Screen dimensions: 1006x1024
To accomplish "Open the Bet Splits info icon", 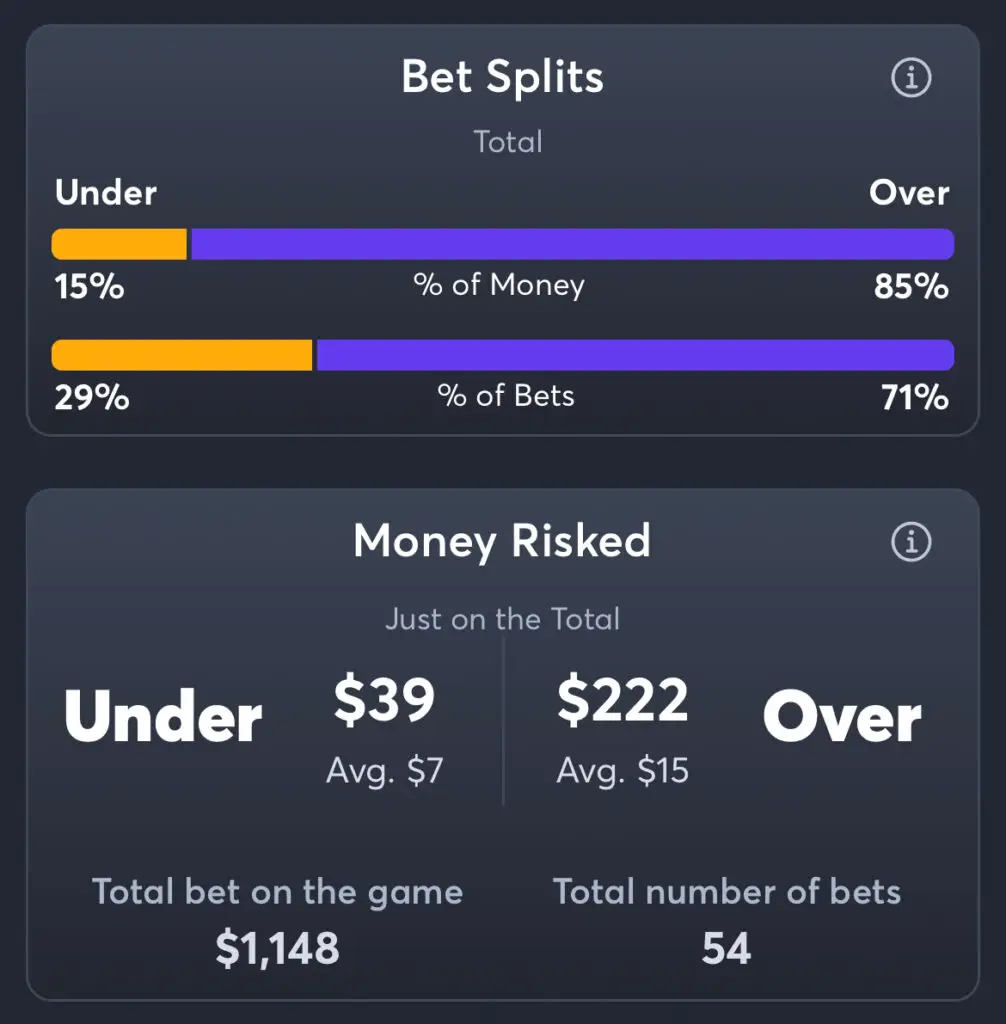I will point(911,78).
